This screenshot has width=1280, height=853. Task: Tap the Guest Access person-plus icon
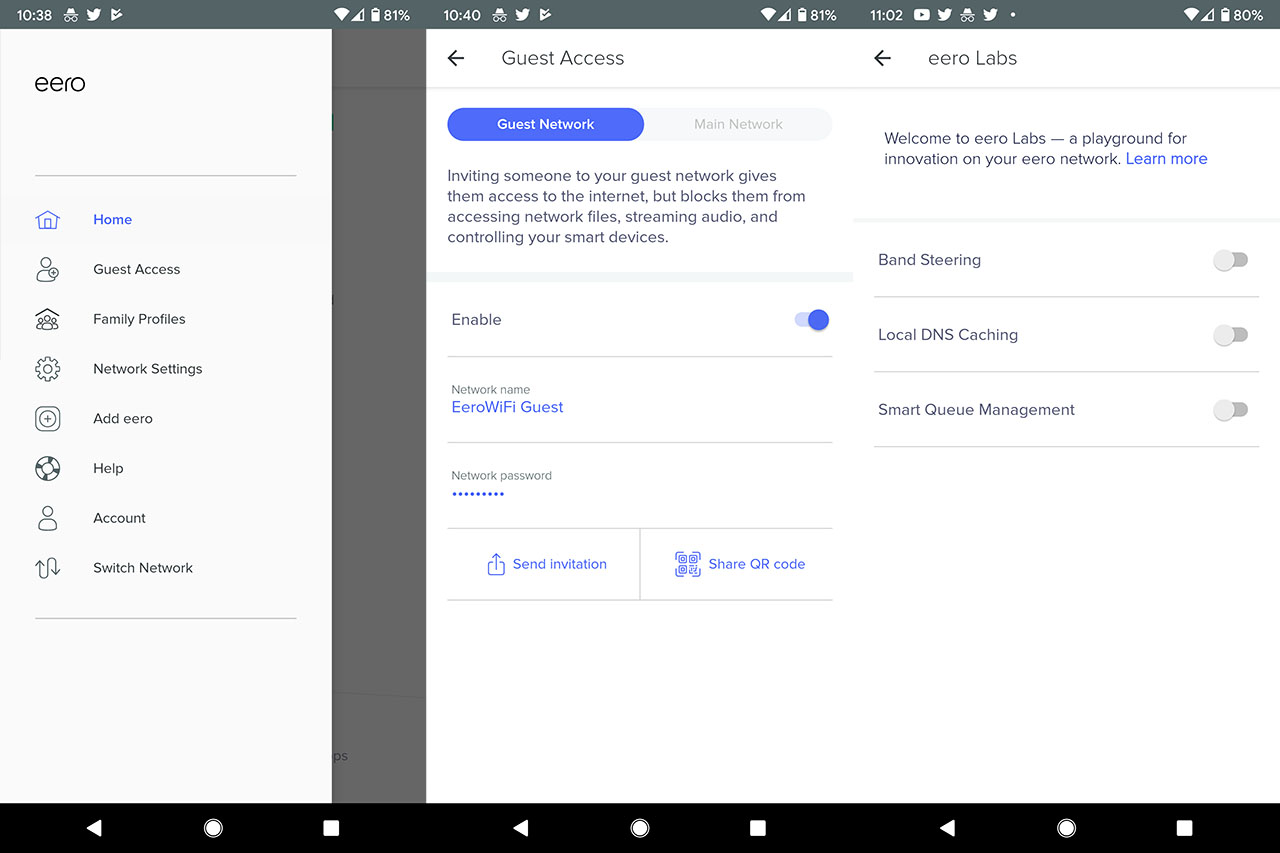click(47, 270)
